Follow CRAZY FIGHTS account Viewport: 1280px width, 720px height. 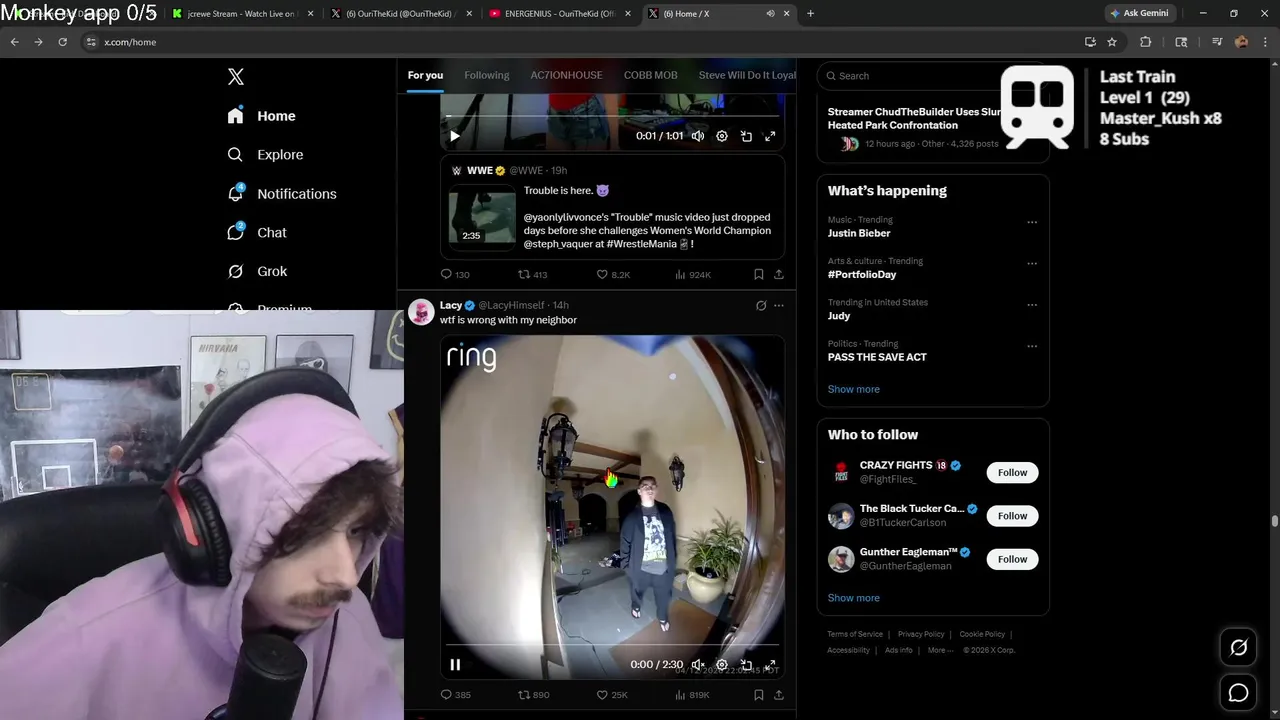[1012, 473]
